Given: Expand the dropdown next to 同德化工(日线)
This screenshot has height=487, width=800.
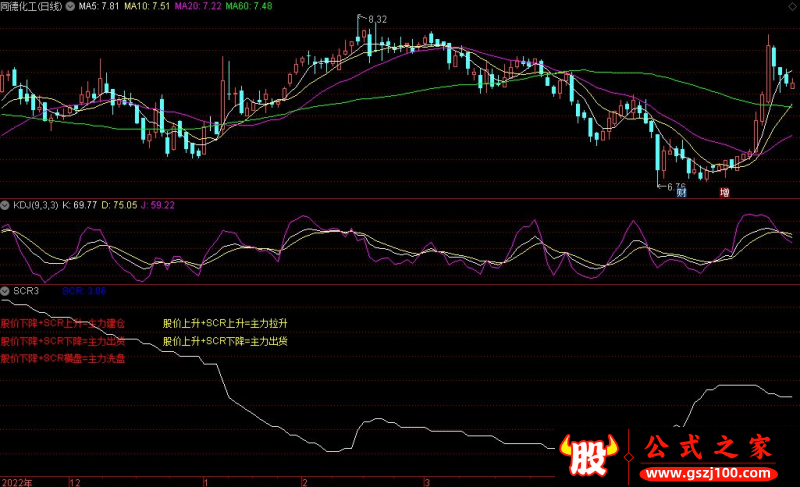Looking at the screenshot, I should 69,6.
